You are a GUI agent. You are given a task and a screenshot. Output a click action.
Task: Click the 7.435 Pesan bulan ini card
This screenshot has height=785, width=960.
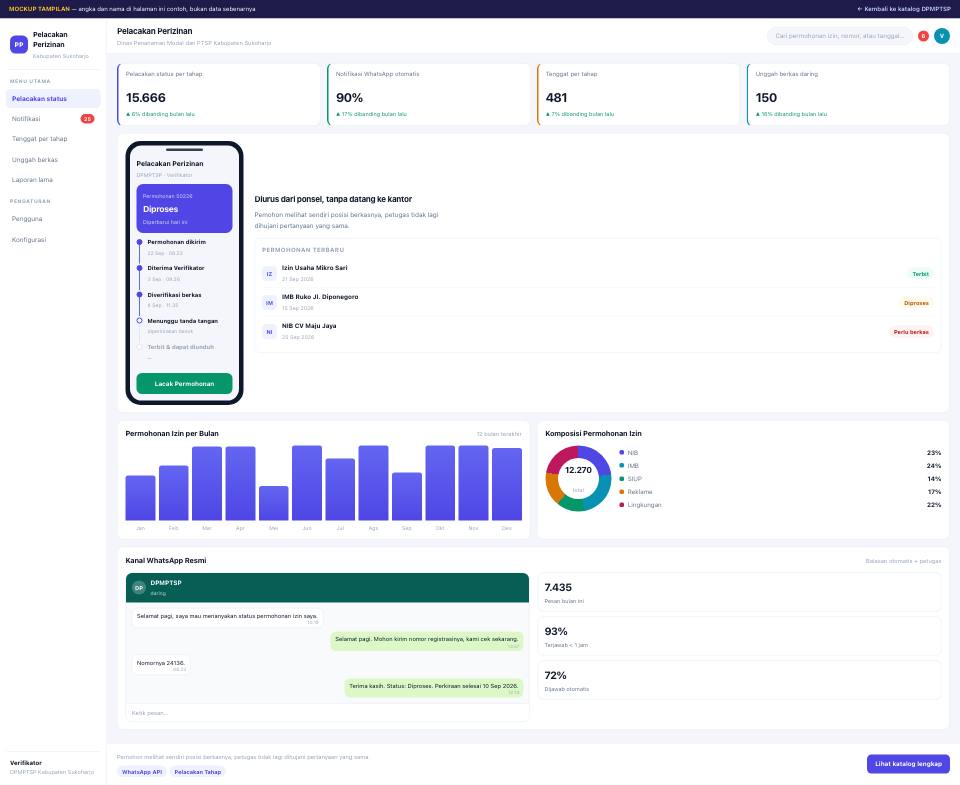(x=739, y=592)
